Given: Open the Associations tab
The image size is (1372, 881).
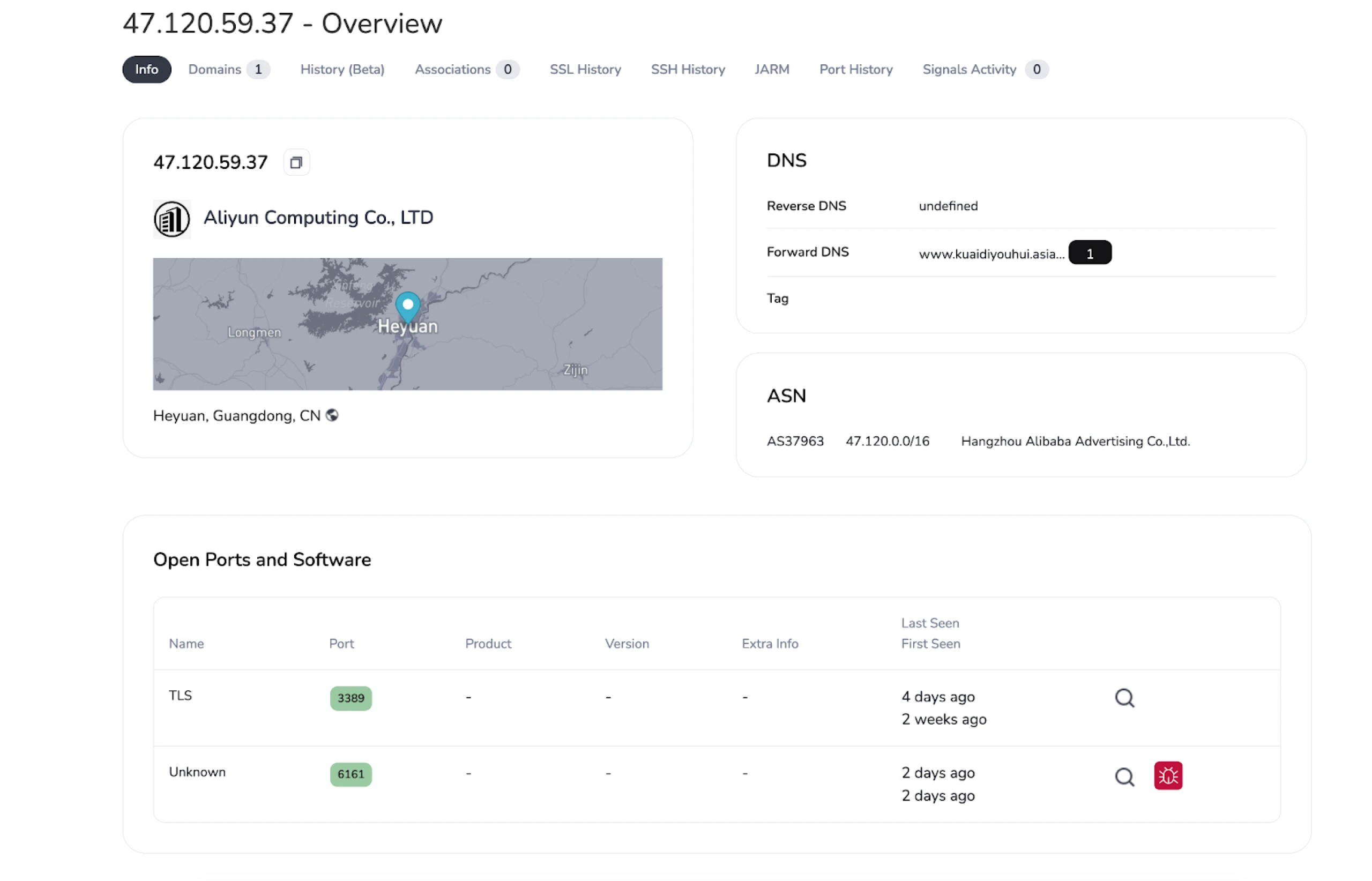Looking at the screenshot, I should coord(467,69).
